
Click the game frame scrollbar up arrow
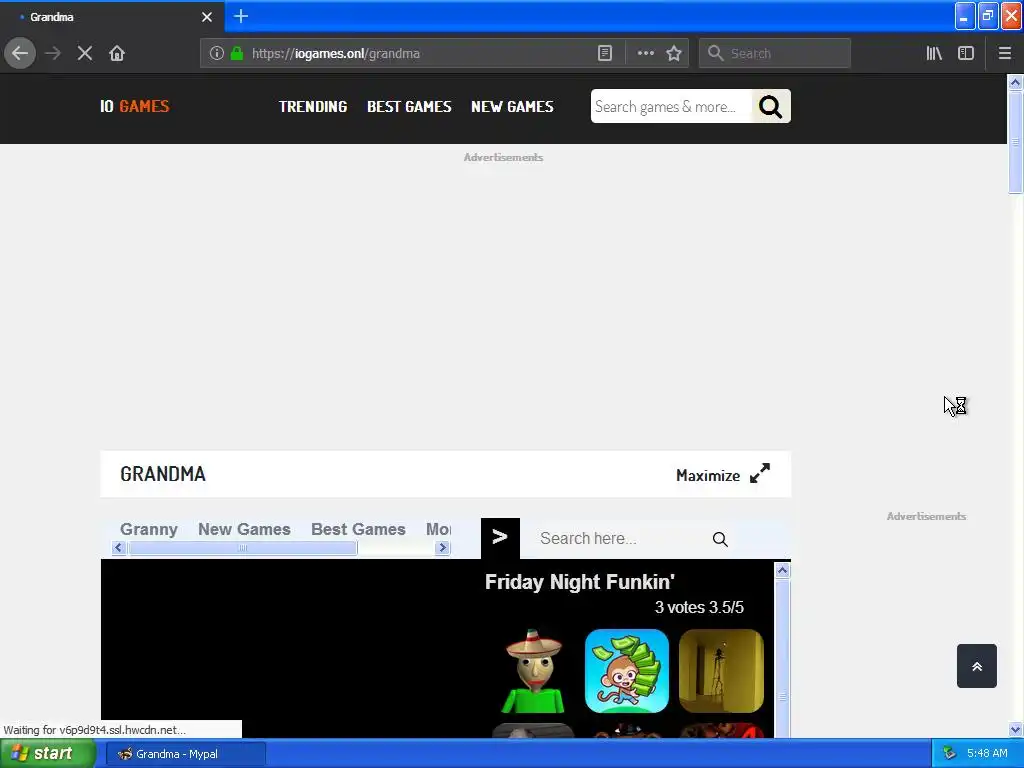[x=782, y=571]
